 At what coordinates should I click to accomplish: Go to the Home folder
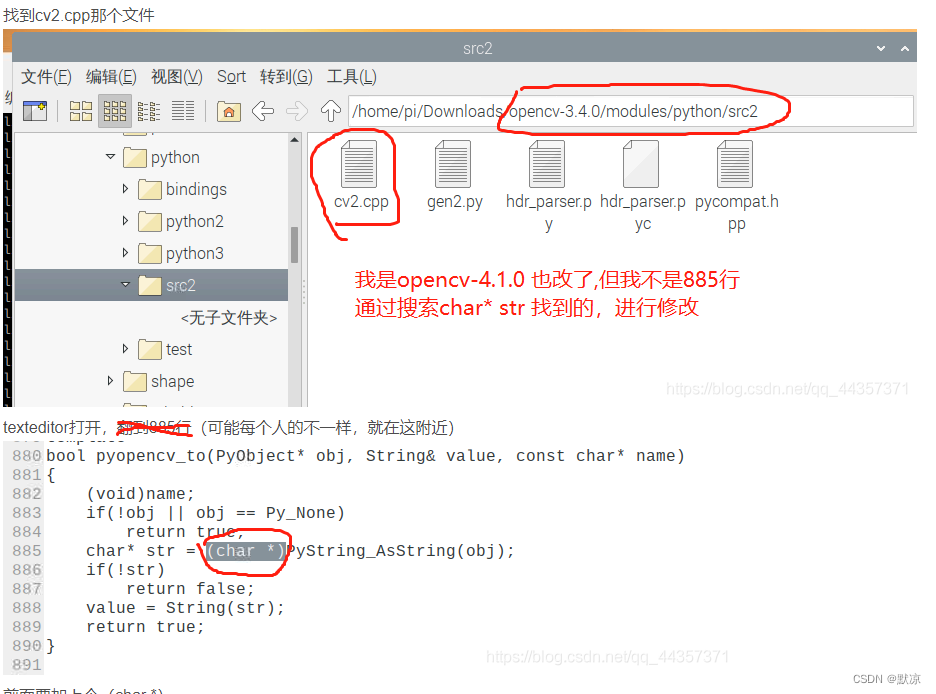[227, 111]
